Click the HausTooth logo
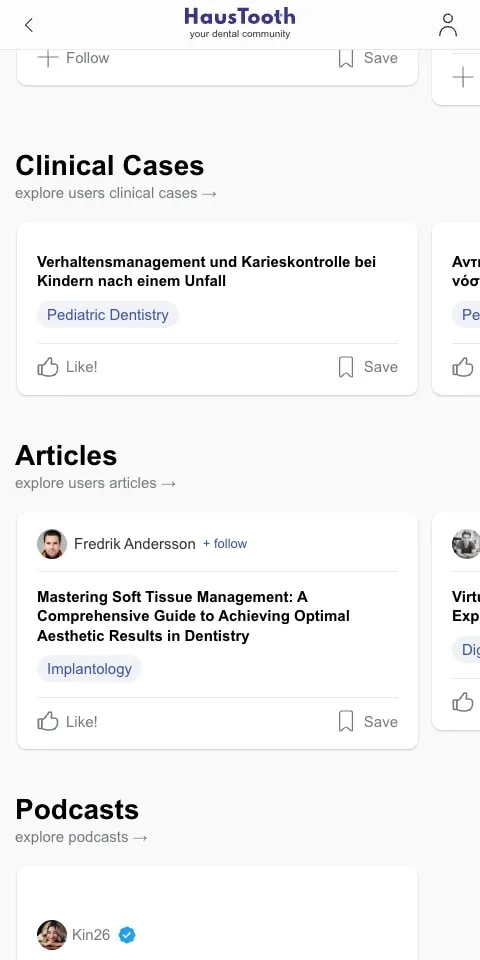The image size is (480, 960). tap(240, 23)
